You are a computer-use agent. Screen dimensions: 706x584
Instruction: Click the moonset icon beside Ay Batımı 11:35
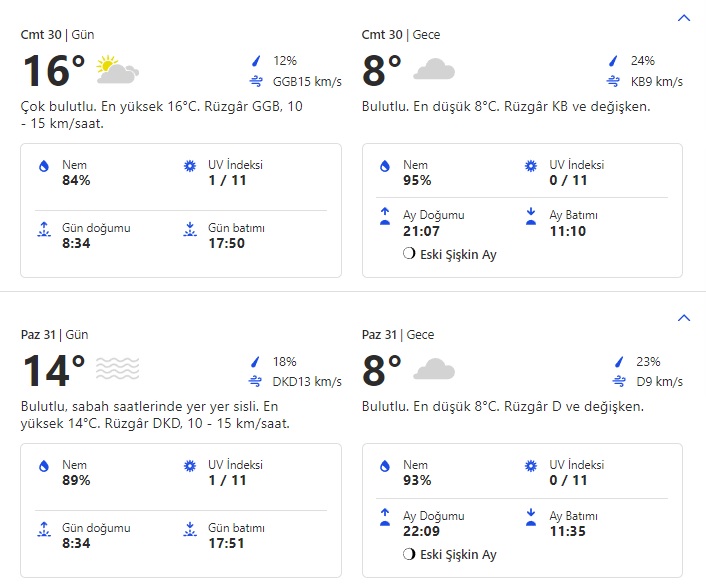[530, 516]
